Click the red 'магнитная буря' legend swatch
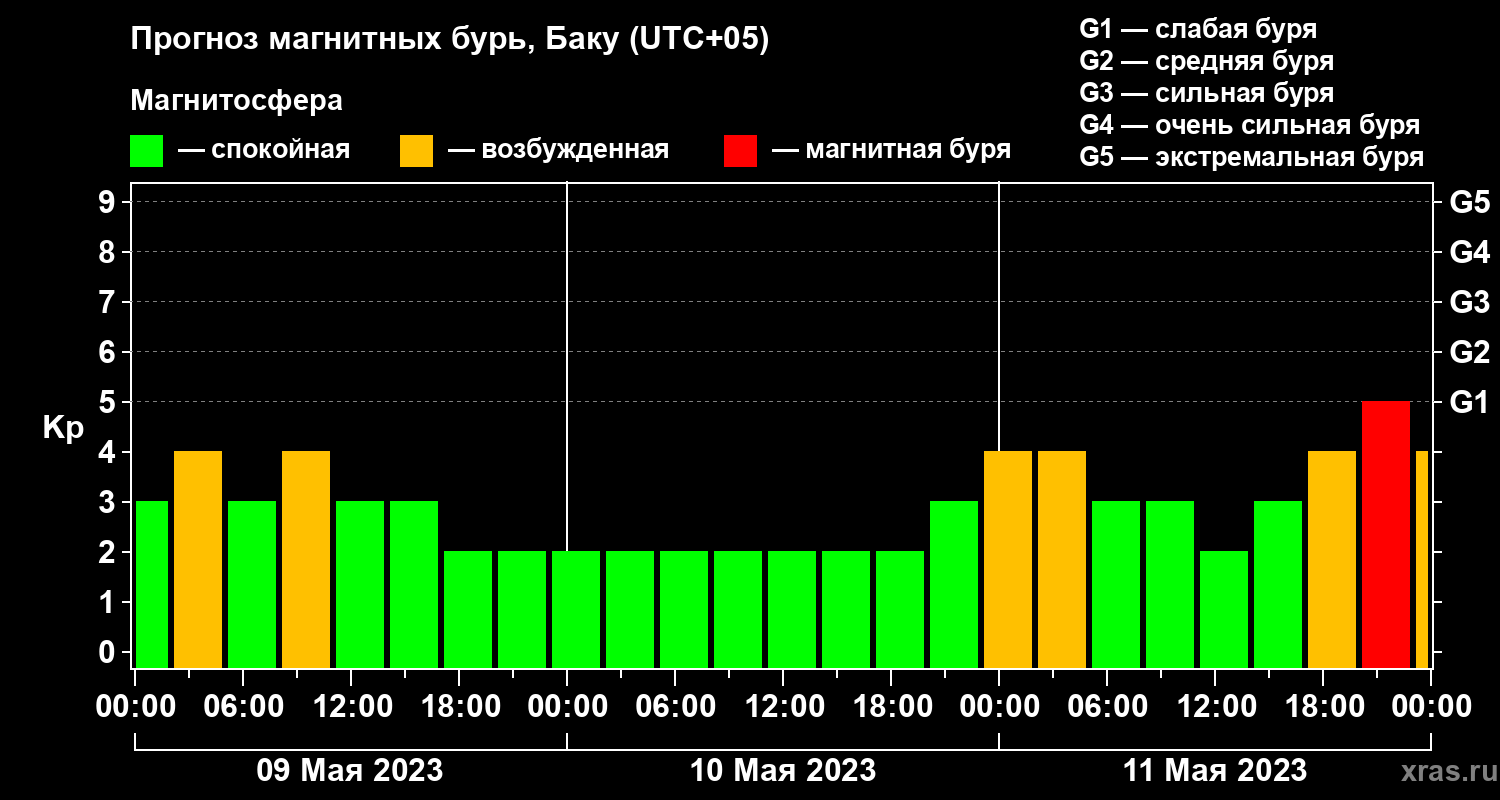Screen dimensions: 1500x800 [740, 151]
